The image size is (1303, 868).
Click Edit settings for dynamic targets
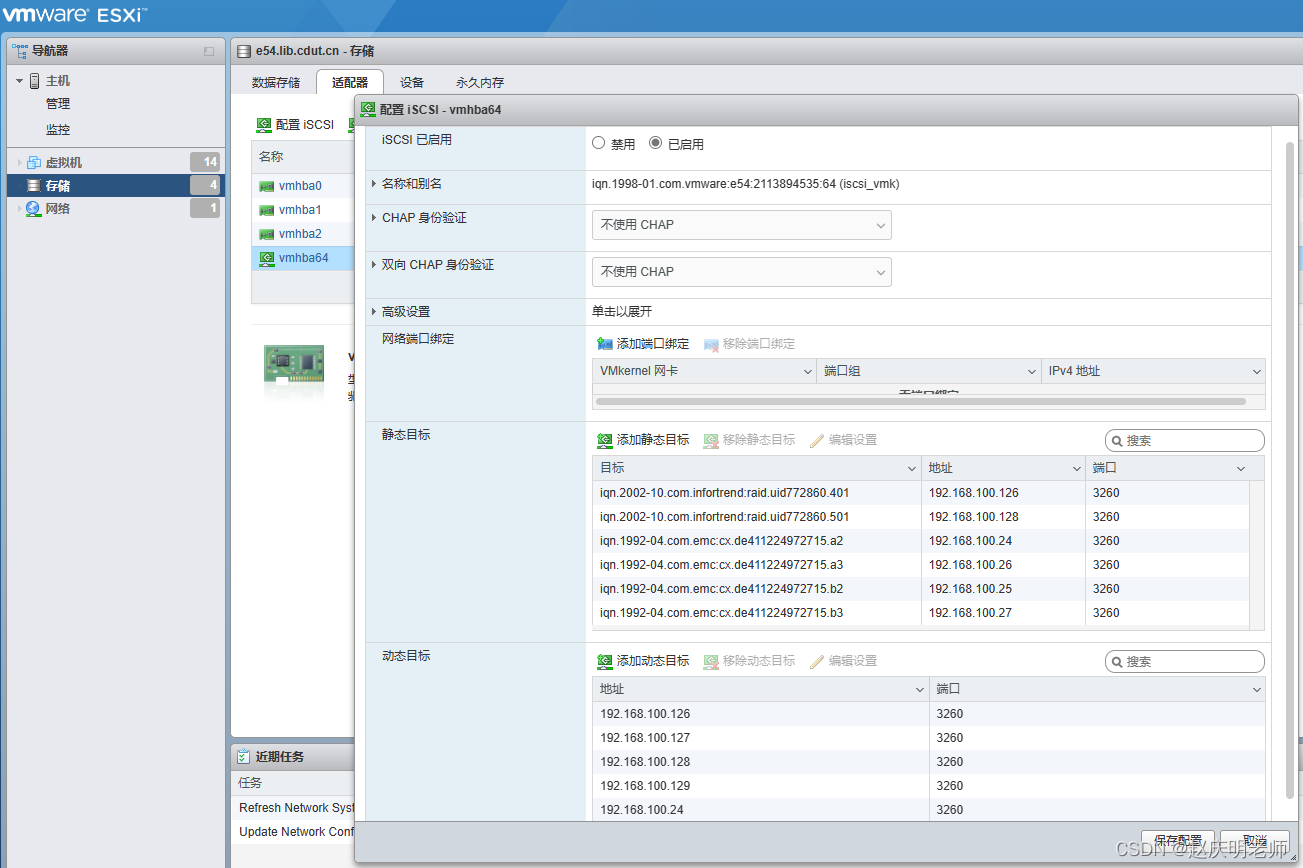point(843,661)
